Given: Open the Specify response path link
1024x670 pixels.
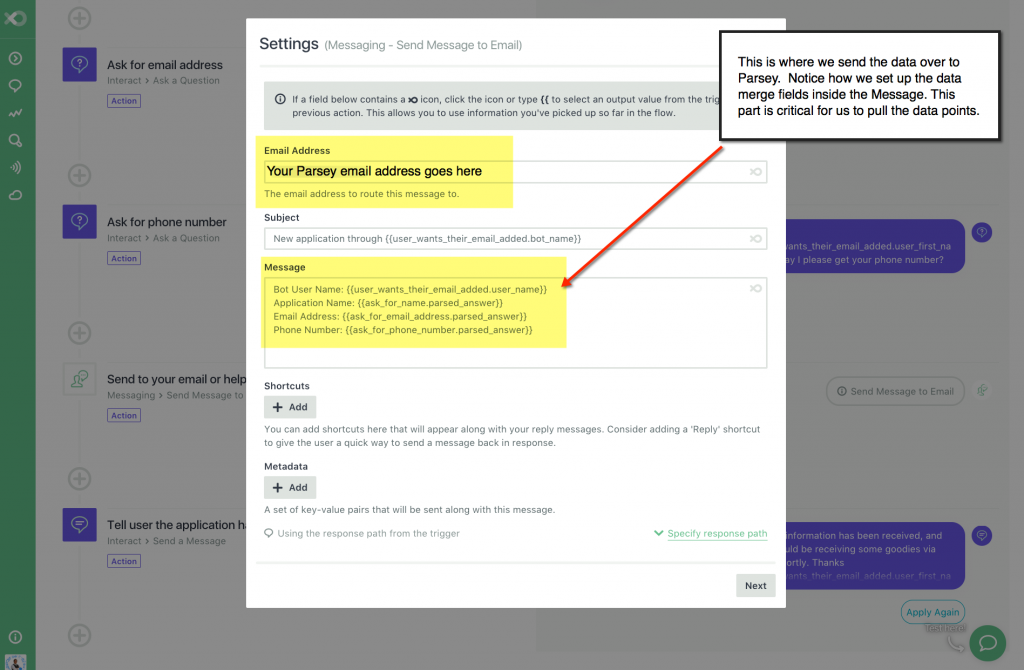Looking at the screenshot, I should [717, 534].
